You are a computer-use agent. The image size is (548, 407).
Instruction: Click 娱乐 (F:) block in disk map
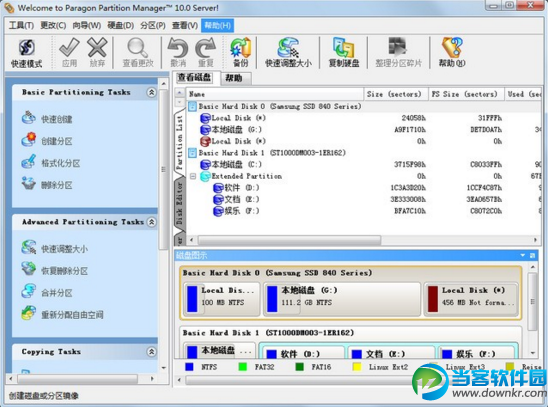(x=477, y=352)
